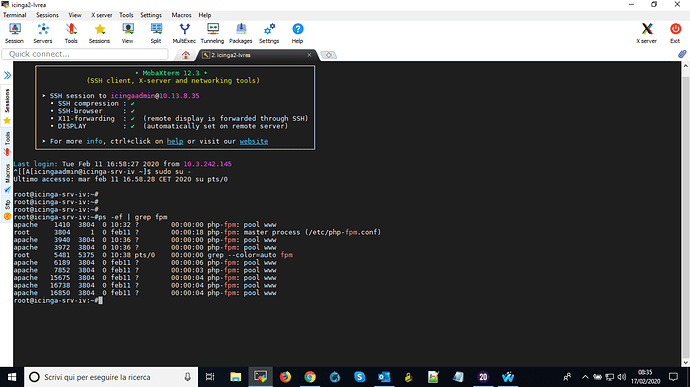Click the Quick connect input field
The image size is (690, 387).
tap(85, 54)
